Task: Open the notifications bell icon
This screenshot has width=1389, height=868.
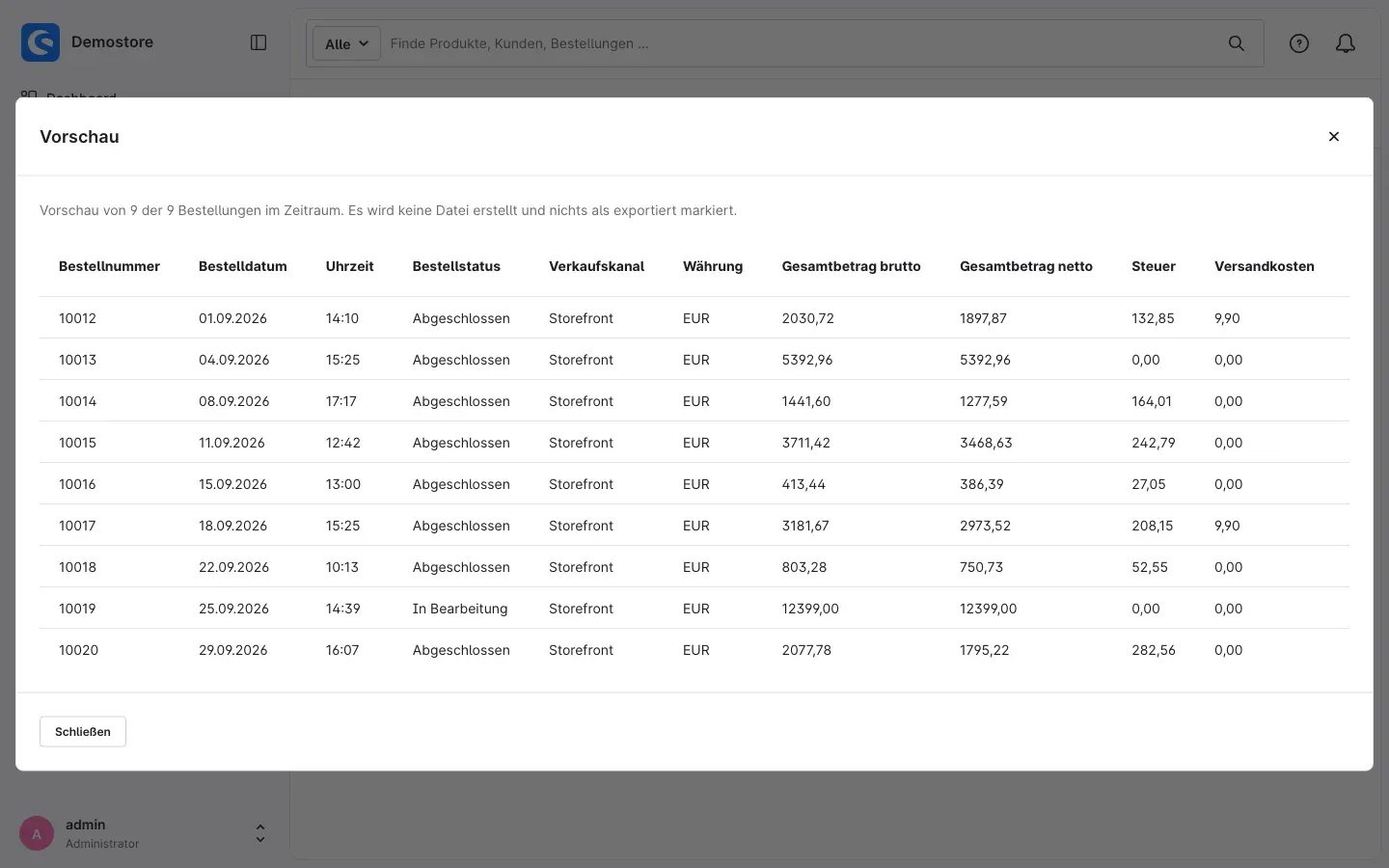Action: [1346, 43]
